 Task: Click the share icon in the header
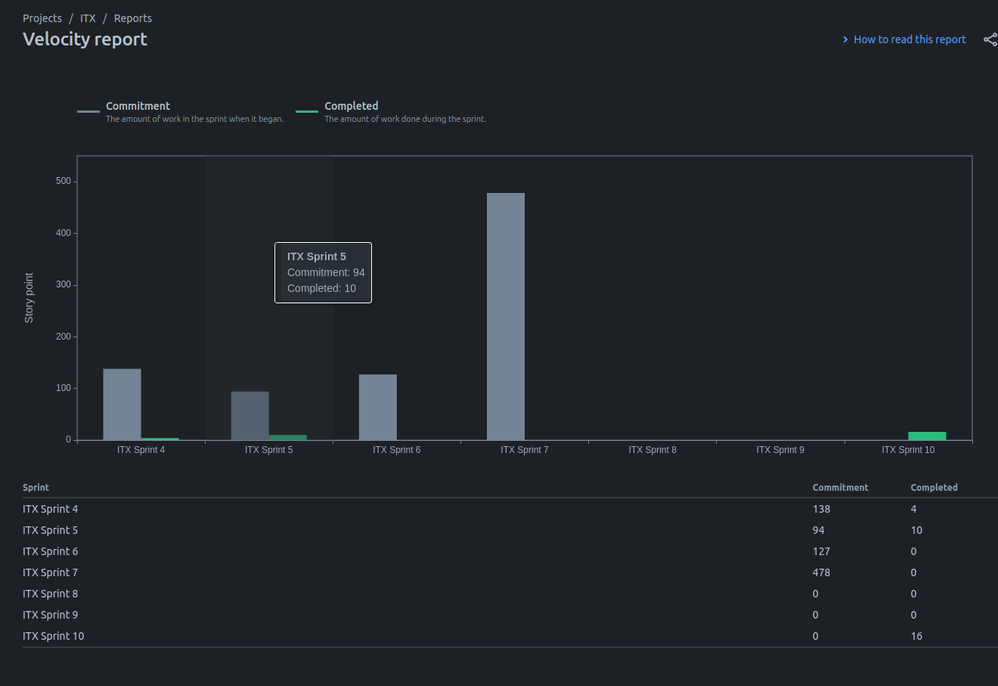pos(990,39)
